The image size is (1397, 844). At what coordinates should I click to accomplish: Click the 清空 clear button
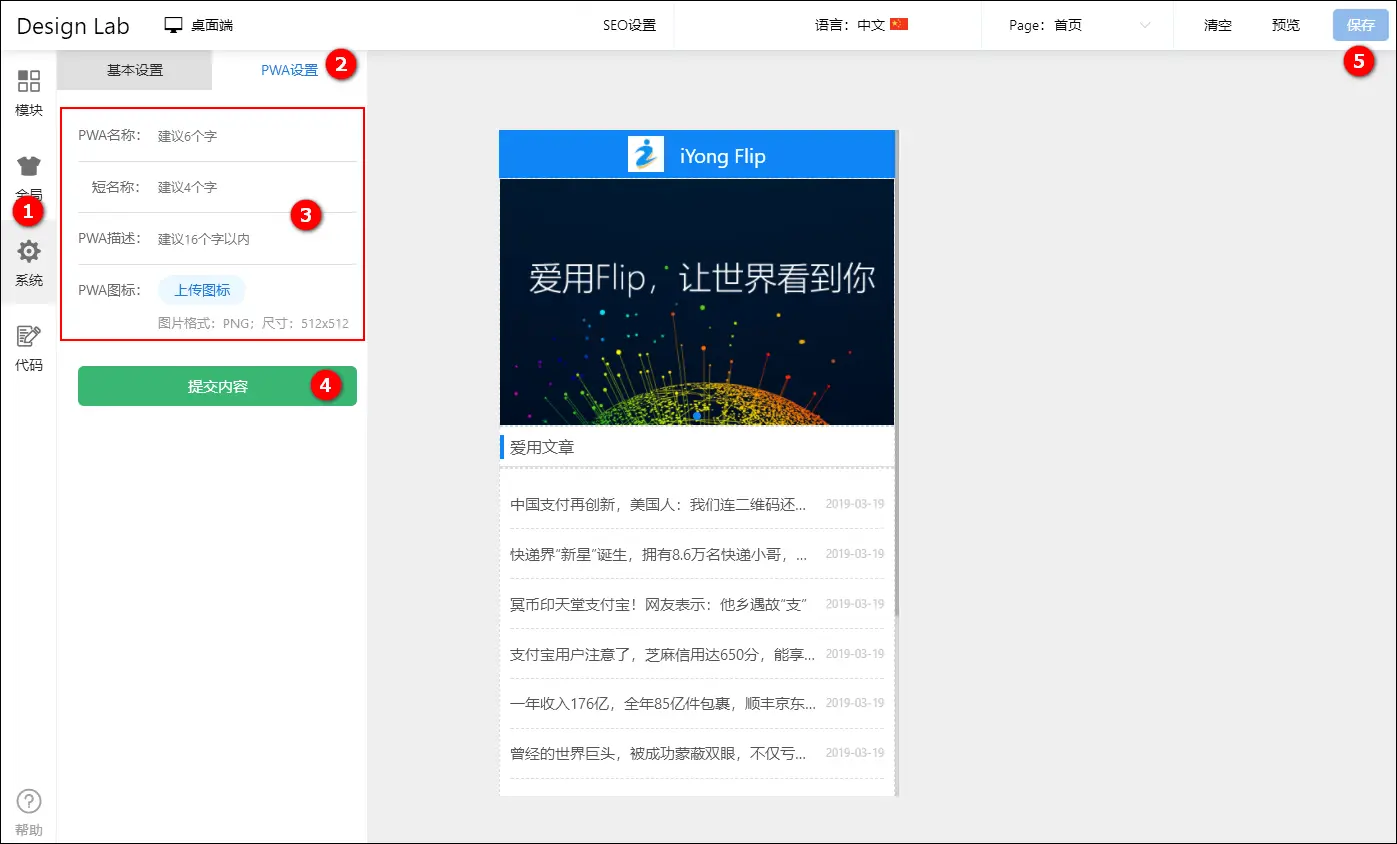coord(1217,25)
